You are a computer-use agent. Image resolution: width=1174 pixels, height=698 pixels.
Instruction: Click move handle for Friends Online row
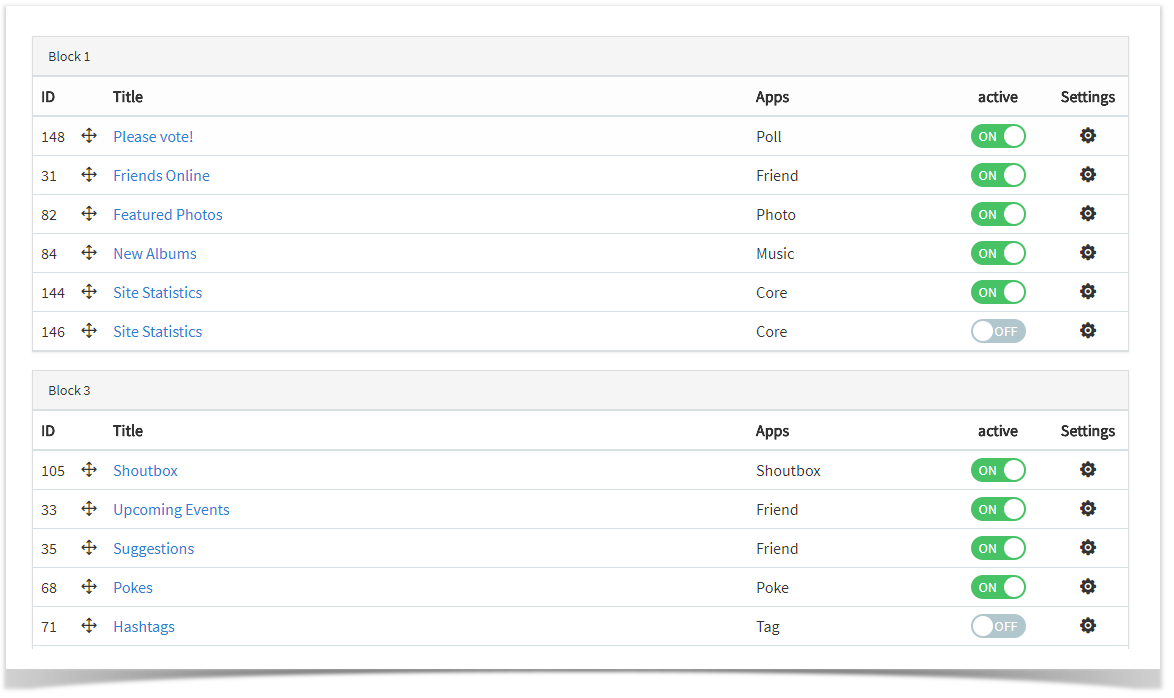coord(89,174)
